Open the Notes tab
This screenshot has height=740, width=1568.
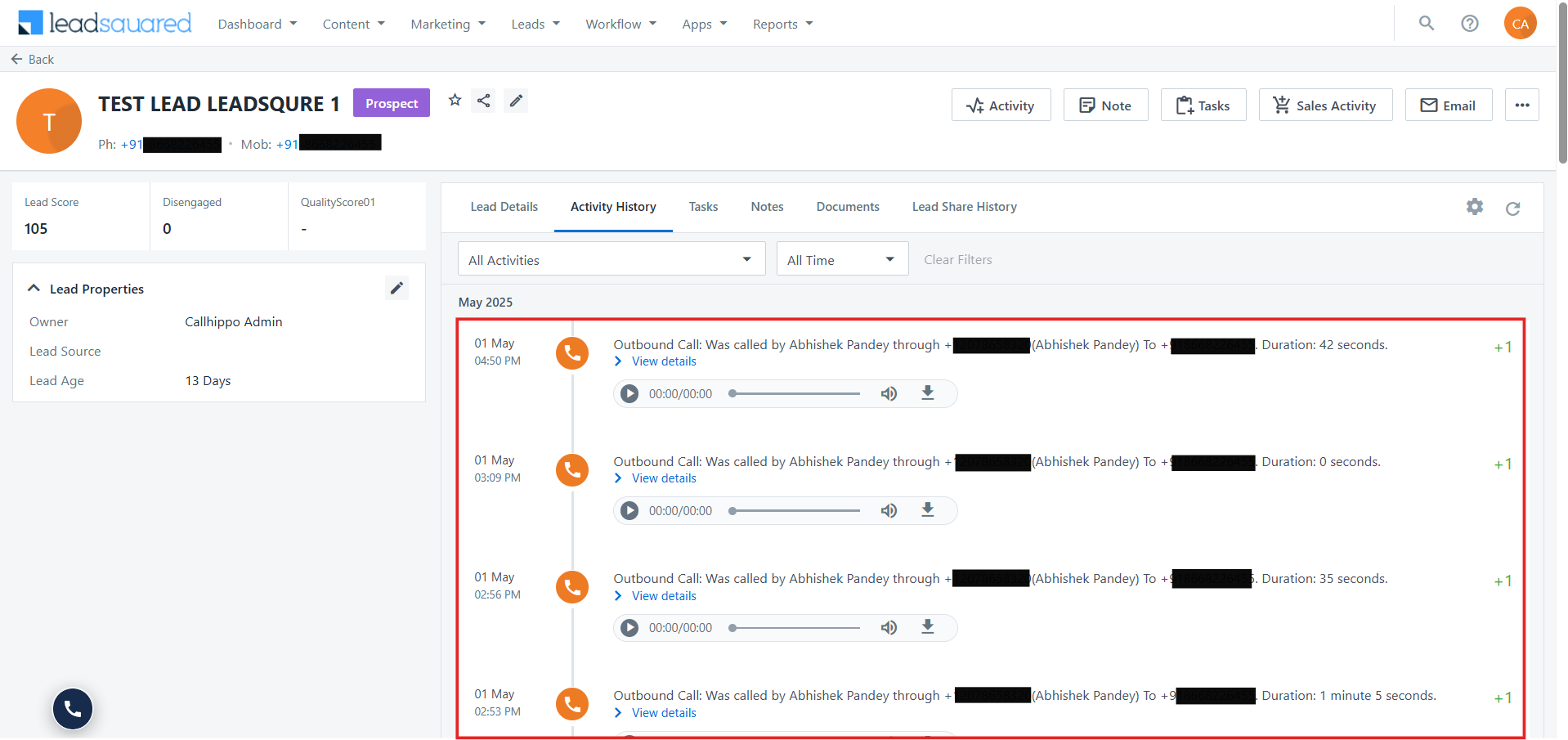point(767,207)
